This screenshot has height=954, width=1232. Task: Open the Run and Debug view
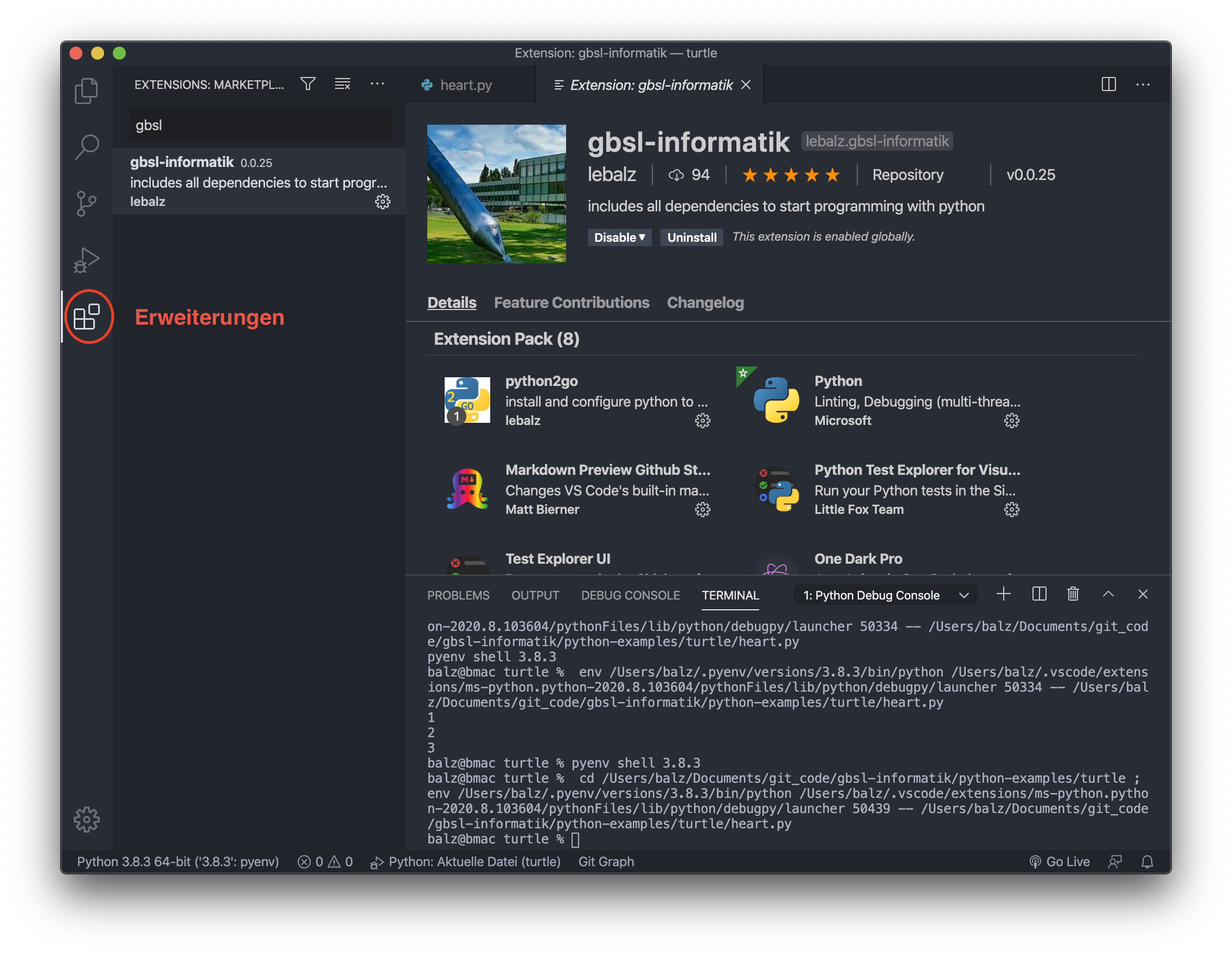(x=86, y=260)
